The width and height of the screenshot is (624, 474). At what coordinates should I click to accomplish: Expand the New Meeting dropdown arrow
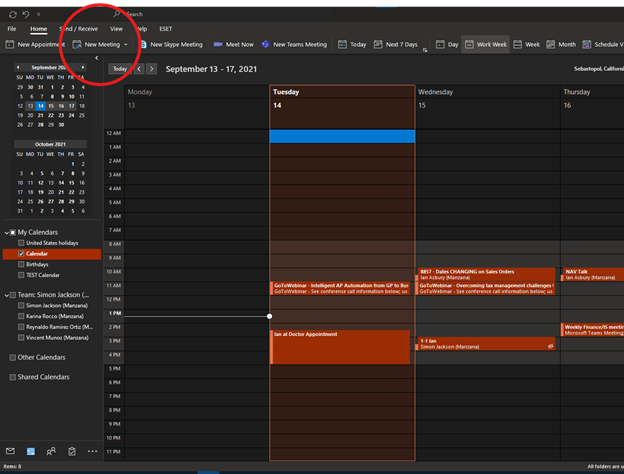coord(126,45)
